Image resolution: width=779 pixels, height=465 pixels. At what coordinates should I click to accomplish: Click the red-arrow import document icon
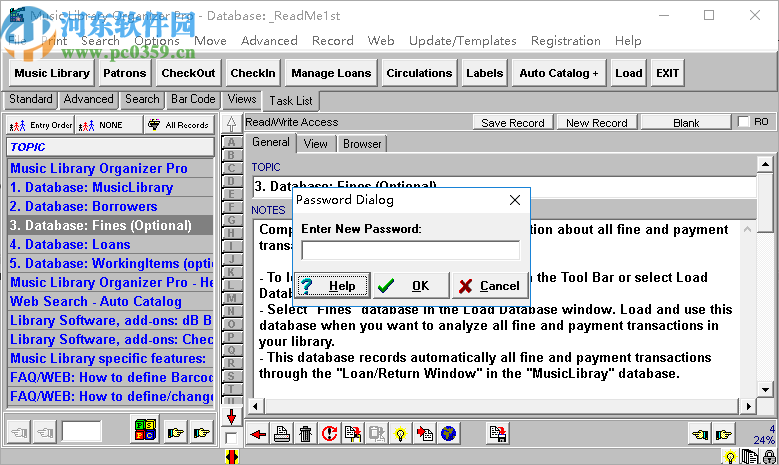pyautogui.click(x=424, y=434)
